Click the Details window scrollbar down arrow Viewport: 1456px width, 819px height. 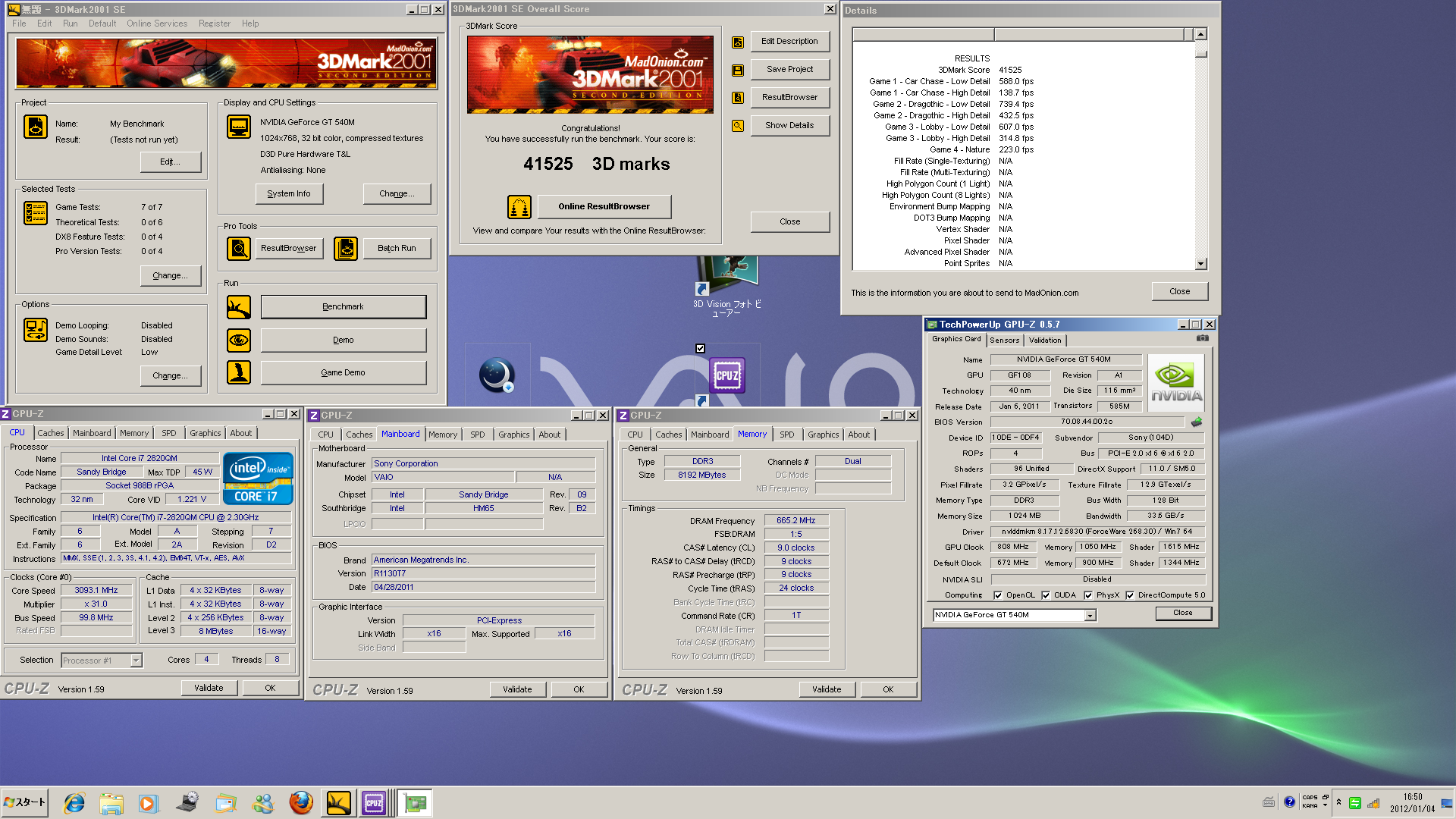click(1200, 264)
